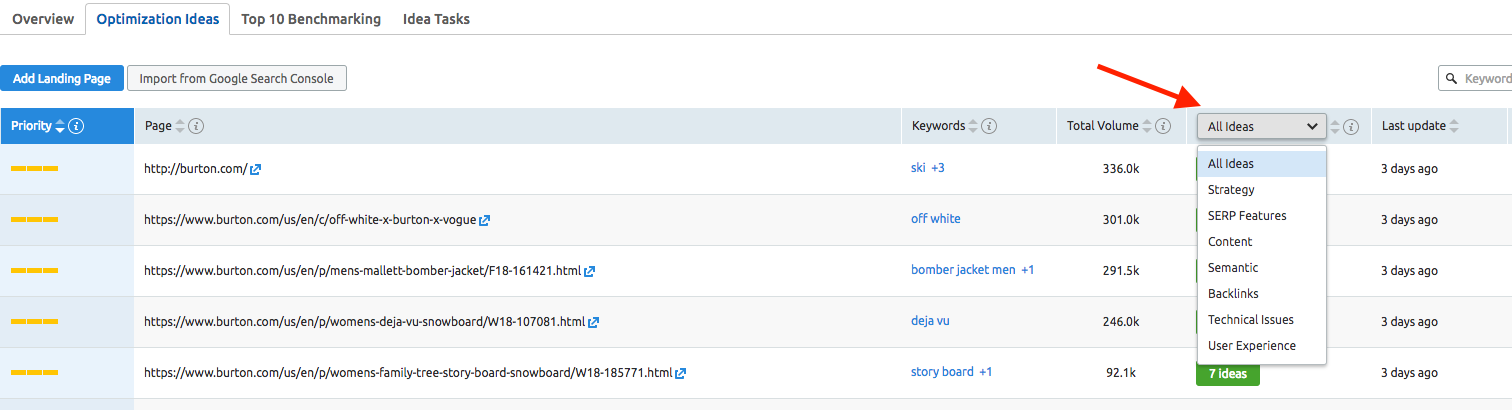Open external link for off-white-x-burton-x-vogue page
This screenshot has width=1512, height=410.
coord(485,220)
